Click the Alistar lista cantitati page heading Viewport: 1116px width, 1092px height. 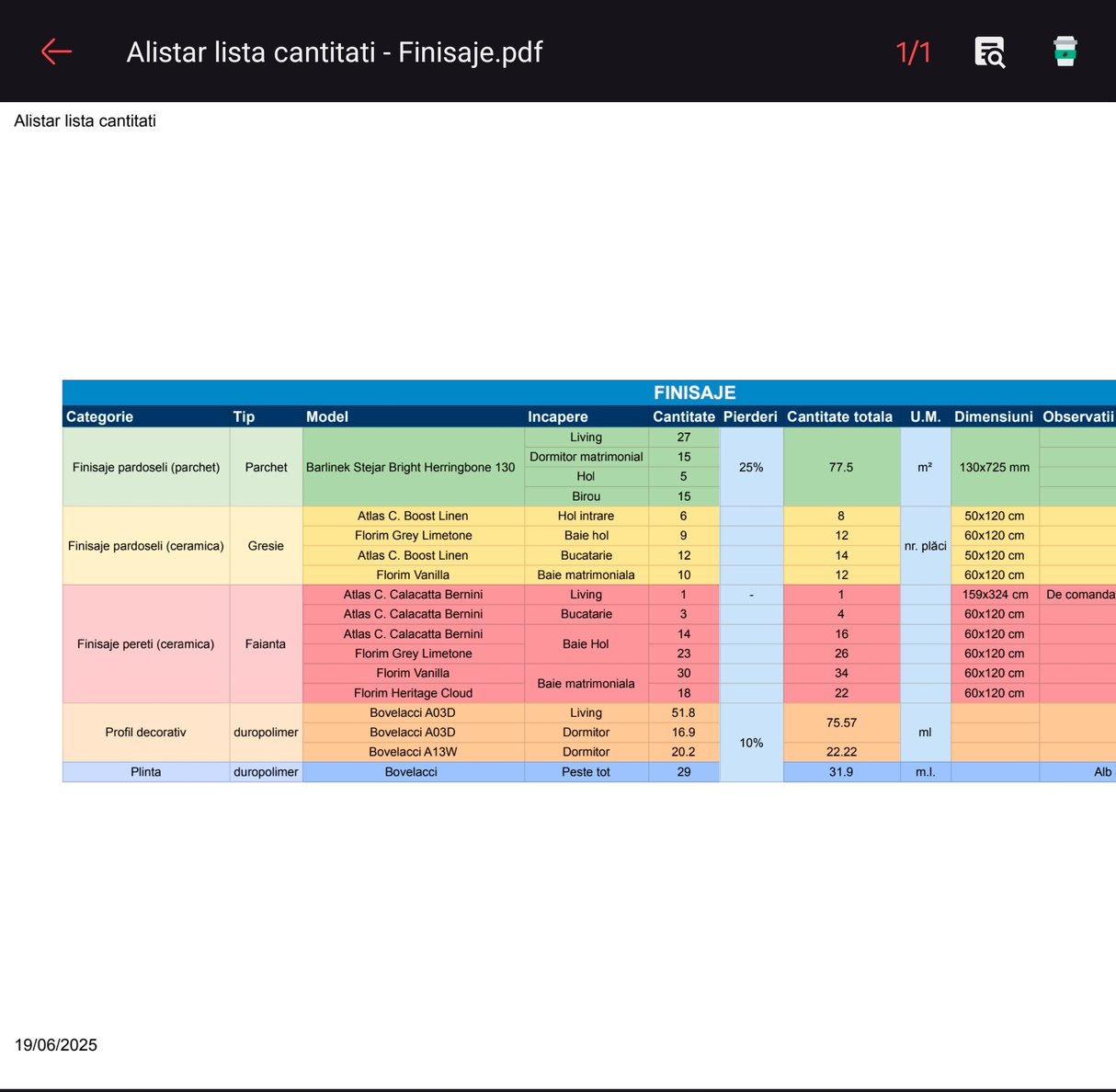pyautogui.click(x=85, y=121)
